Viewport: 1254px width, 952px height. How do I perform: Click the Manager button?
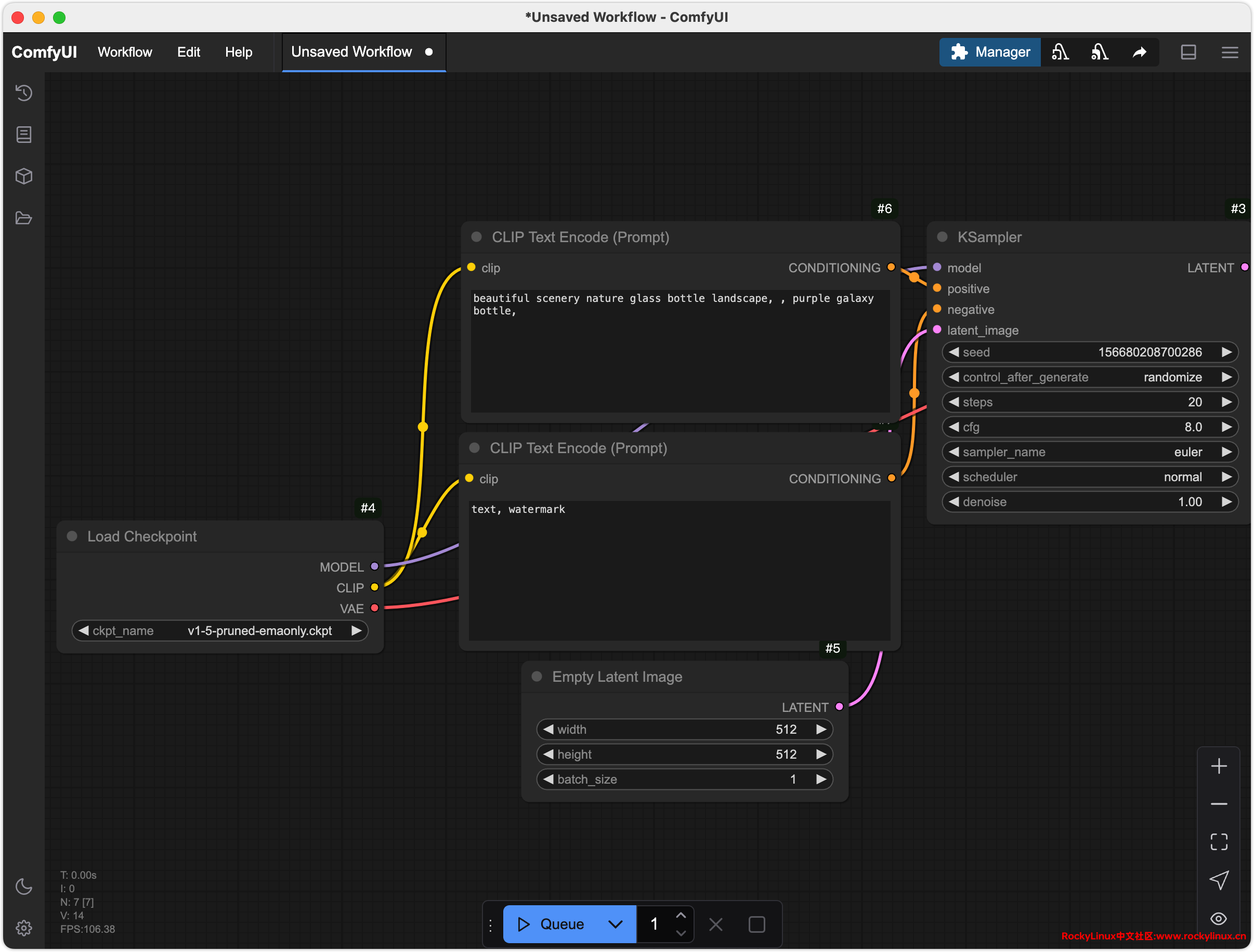coord(990,52)
